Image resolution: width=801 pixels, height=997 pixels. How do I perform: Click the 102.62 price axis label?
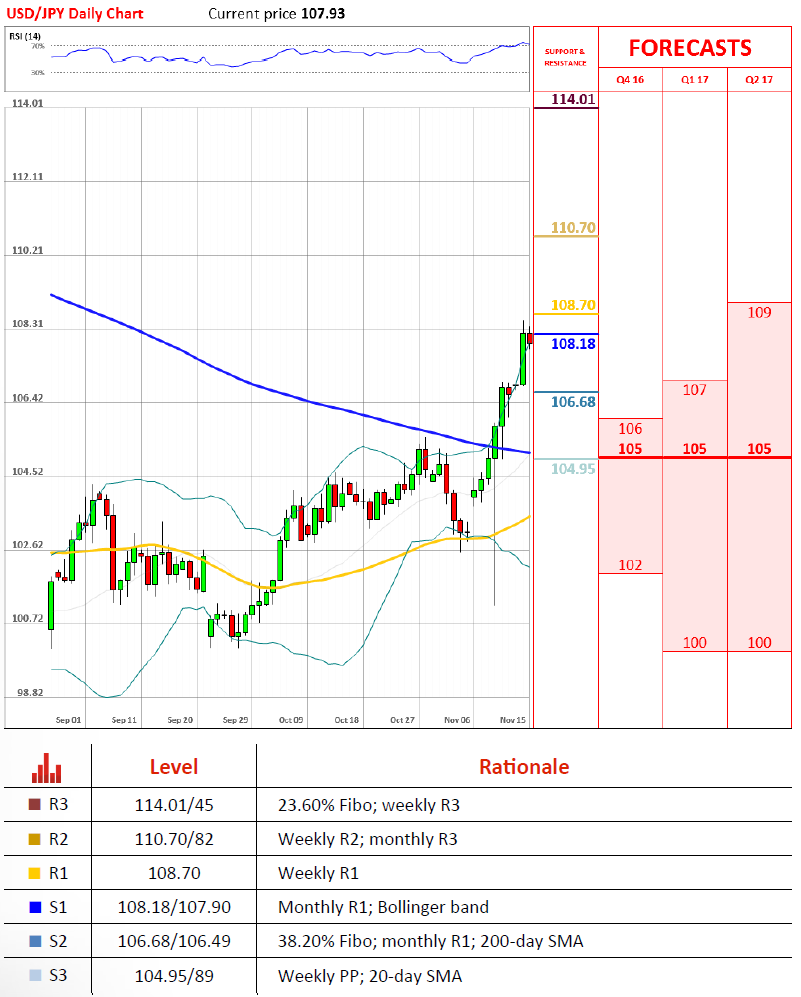point(27,545)
